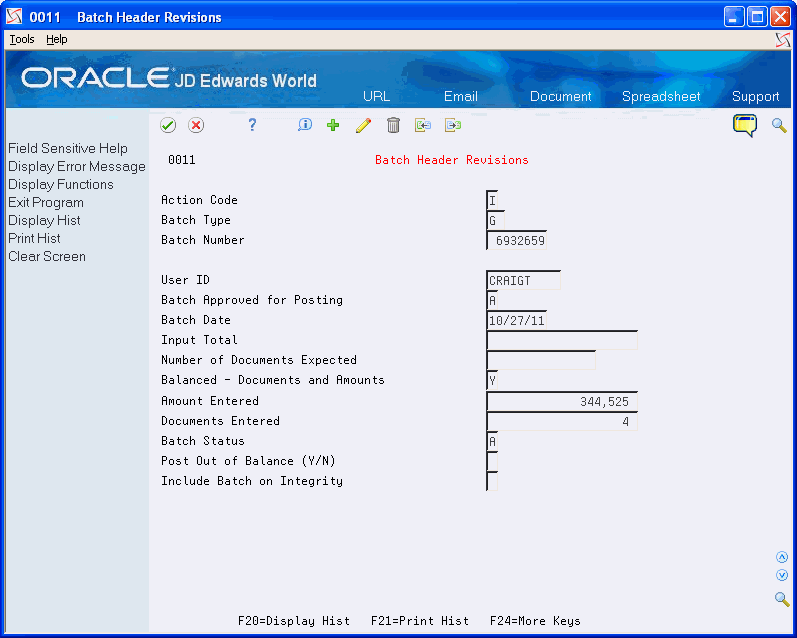Click Batch Approved for Posting field
This screenshot has height=638, width=797.
pos(492,300)
